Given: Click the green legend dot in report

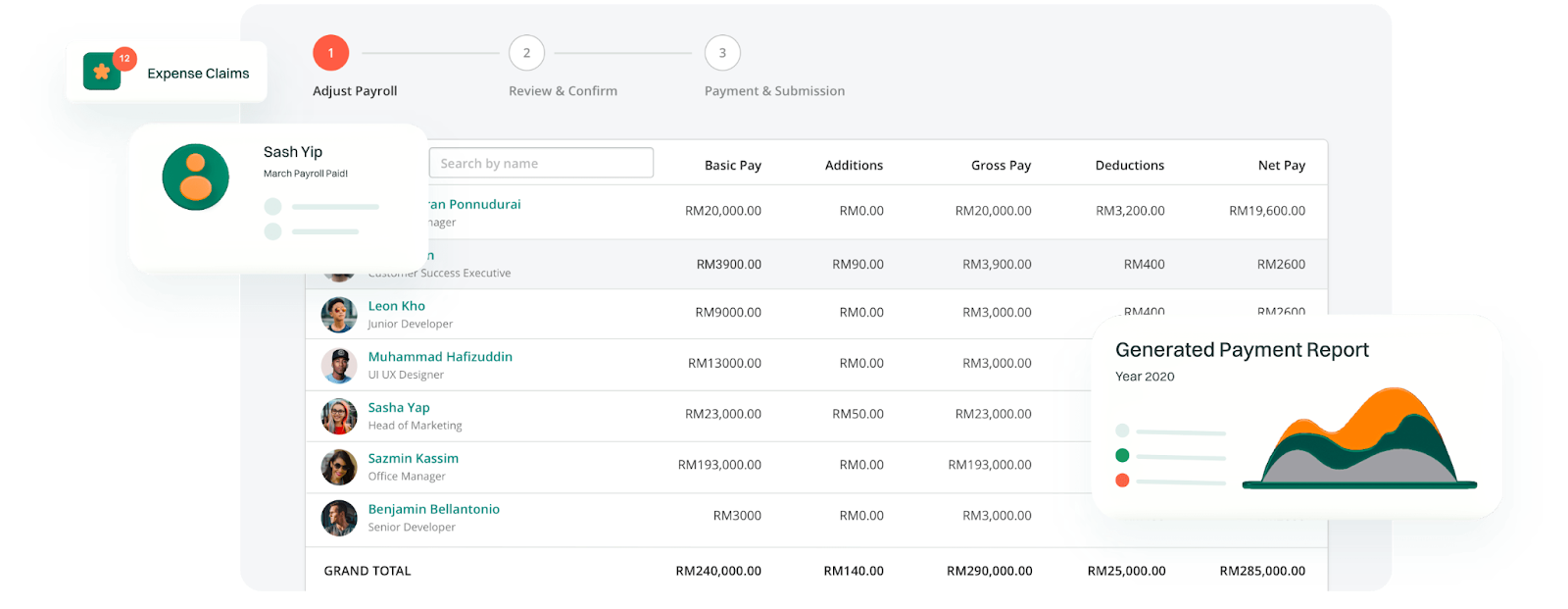Looking at the screenshot, I should [x=1123, y=455].
